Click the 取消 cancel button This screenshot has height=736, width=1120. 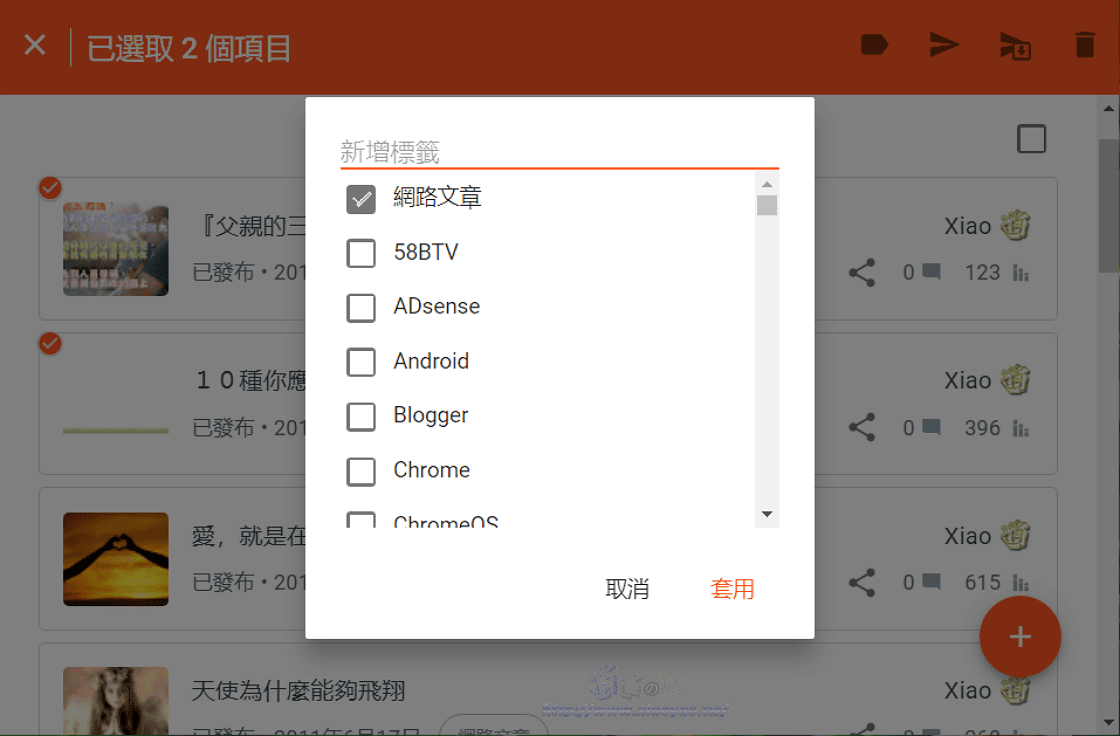point(627,589)
